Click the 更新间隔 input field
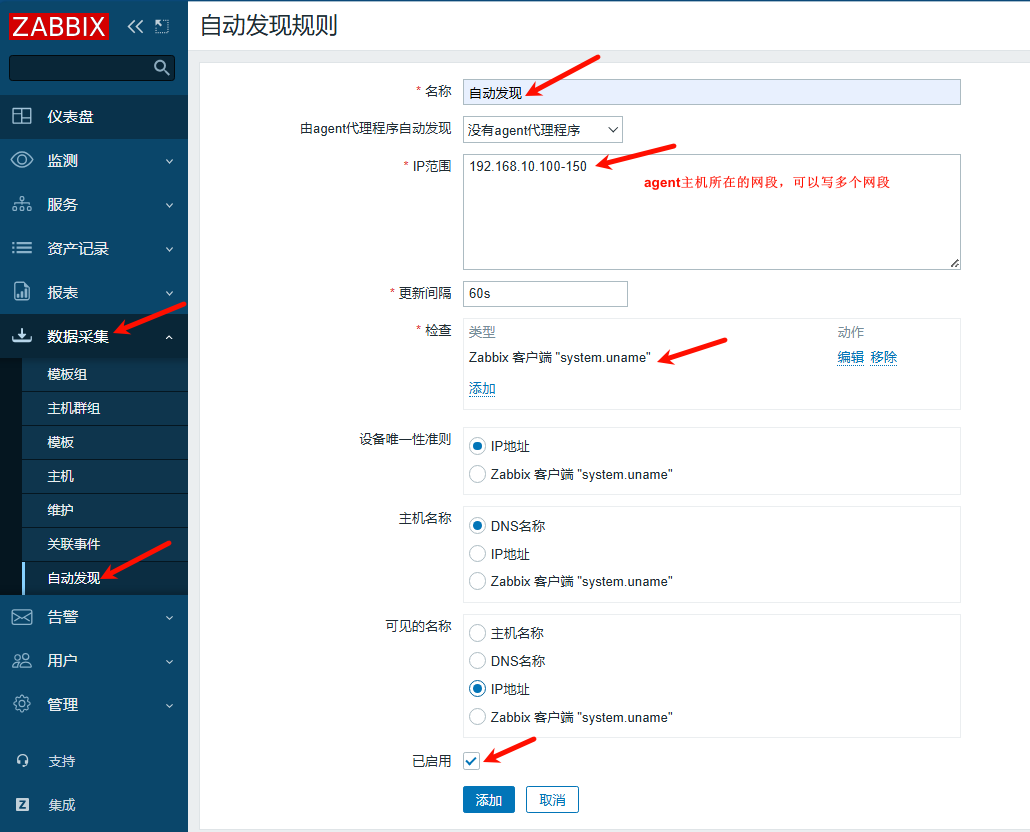 [545, 294]
